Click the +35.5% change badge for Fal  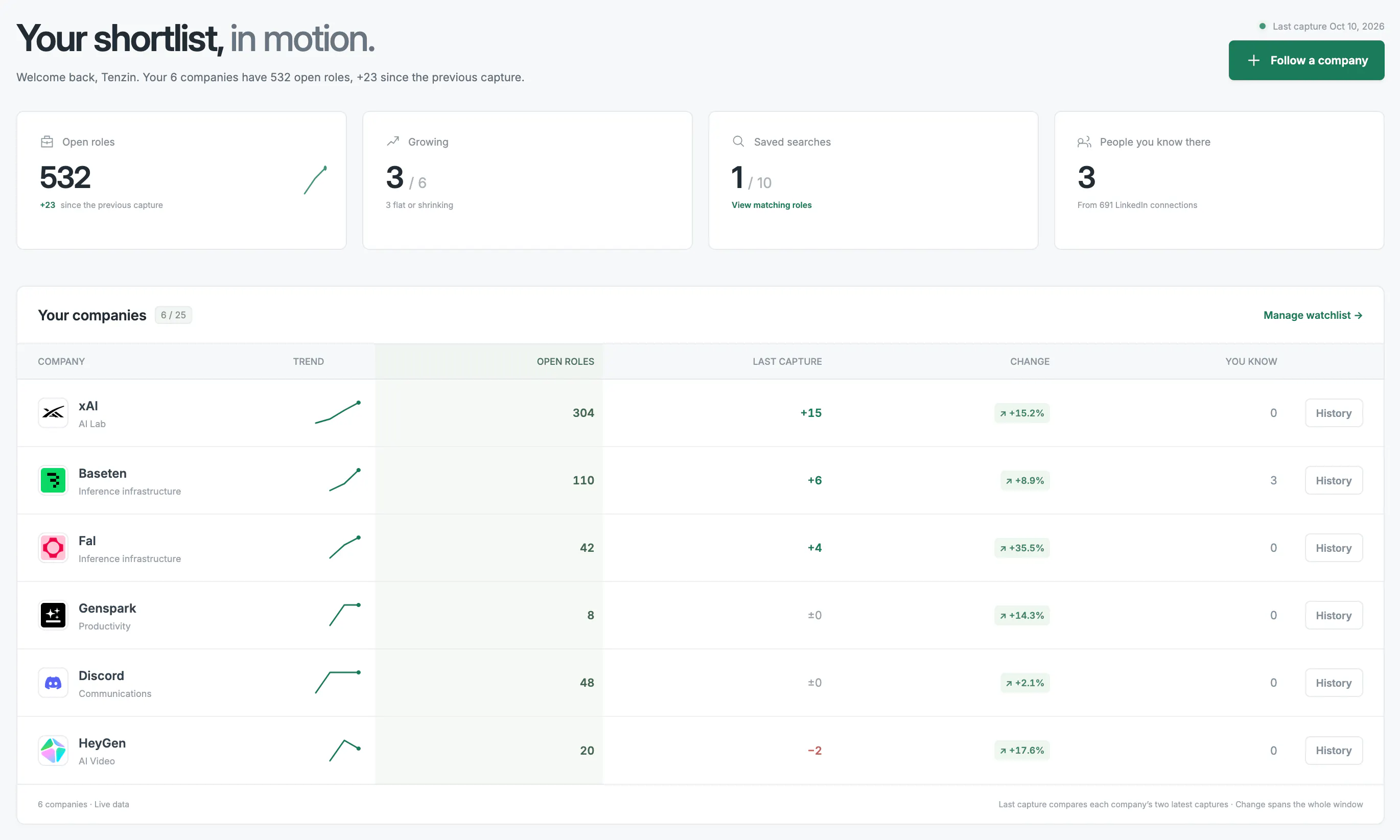click(1021, 548)
